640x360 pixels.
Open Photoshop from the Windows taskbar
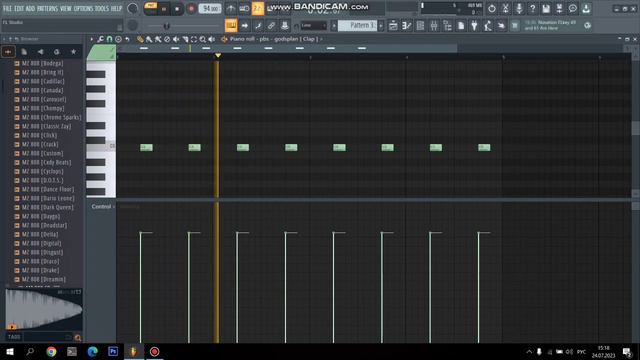click(x=113, y=351)
